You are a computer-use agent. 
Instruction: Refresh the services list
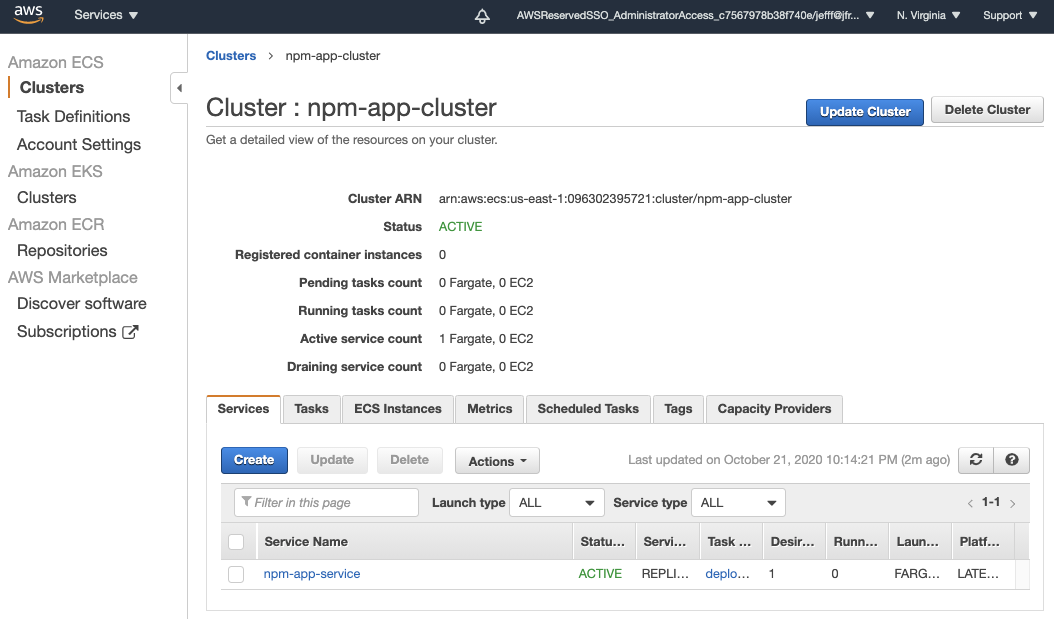(975, 460)
